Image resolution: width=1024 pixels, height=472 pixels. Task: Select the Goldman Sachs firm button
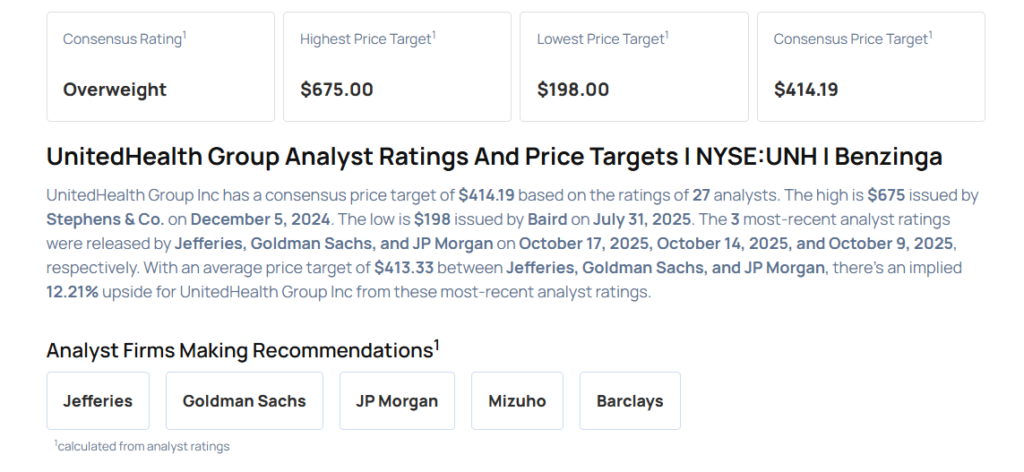[x=244, y=401]
